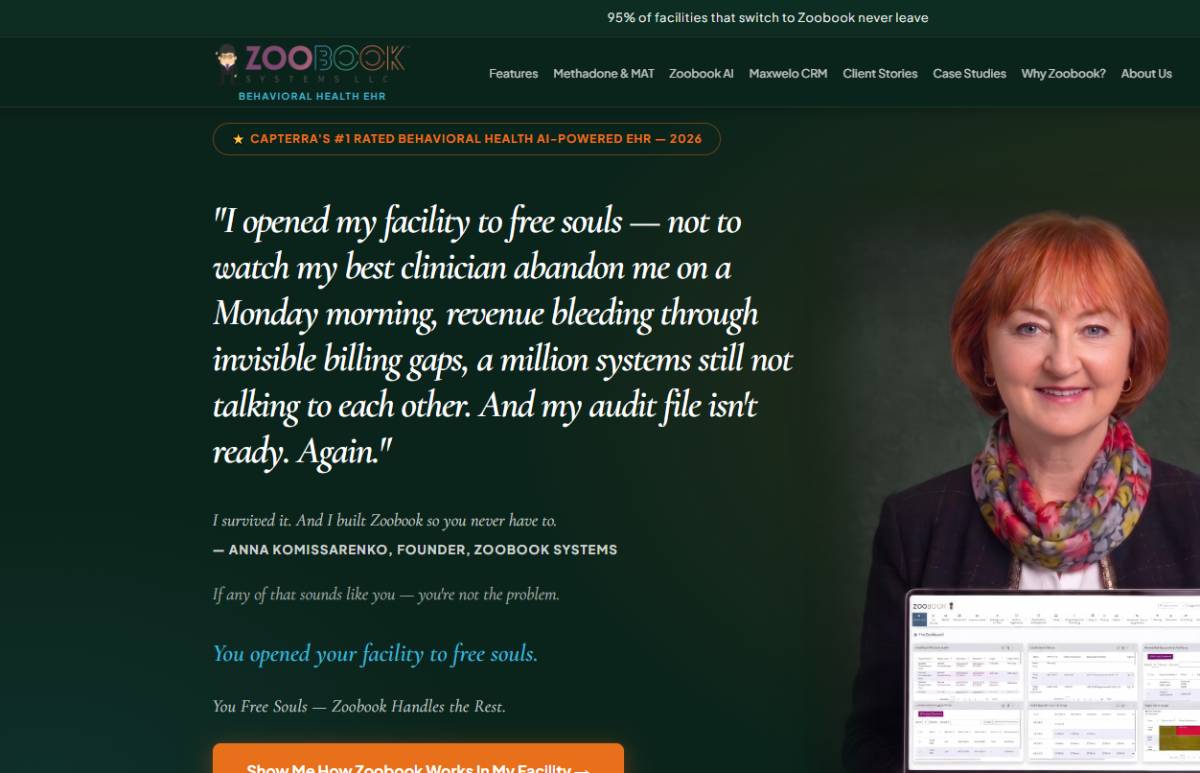Viewport: 1200px width, 773px height.
Task: Click the star icon in Capterra badge
Action: coord(238,139)
